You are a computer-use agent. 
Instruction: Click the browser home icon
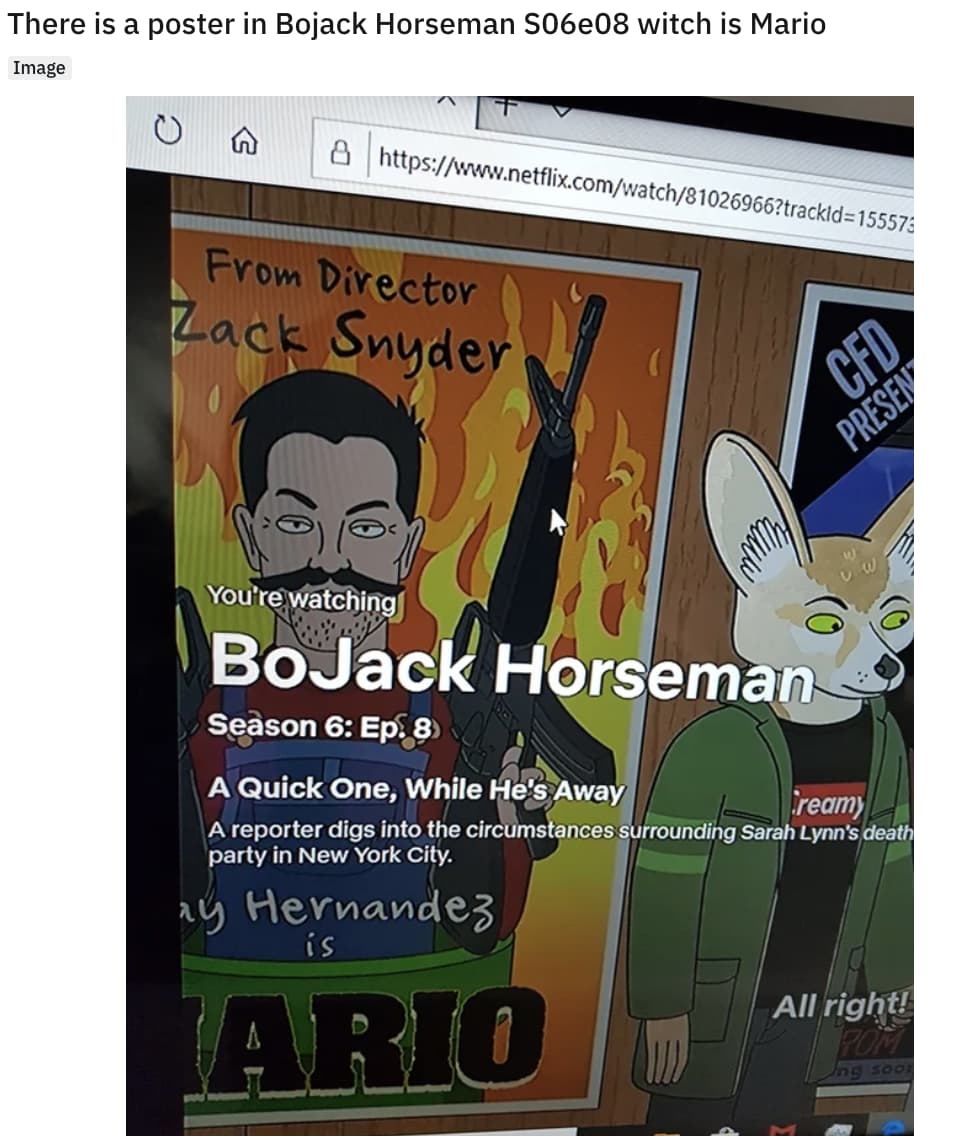point(242,144)
